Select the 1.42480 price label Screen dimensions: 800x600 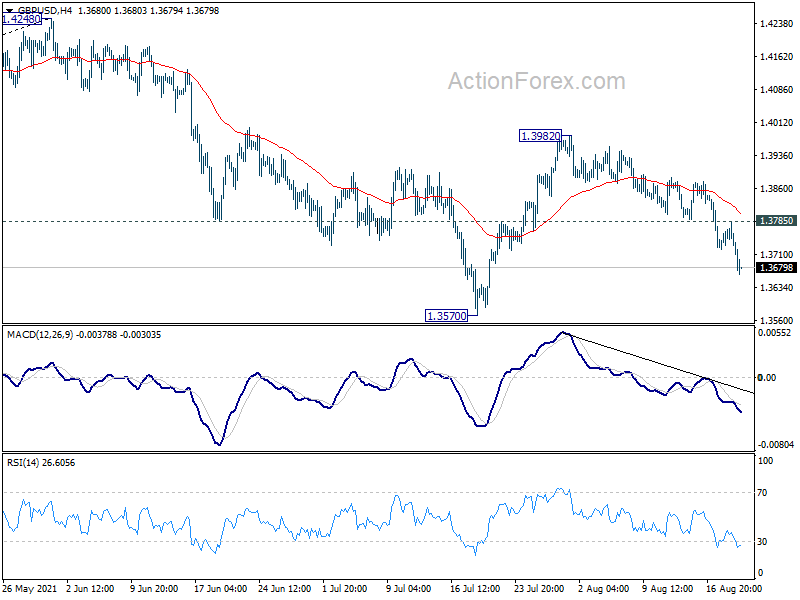[22, 19]
